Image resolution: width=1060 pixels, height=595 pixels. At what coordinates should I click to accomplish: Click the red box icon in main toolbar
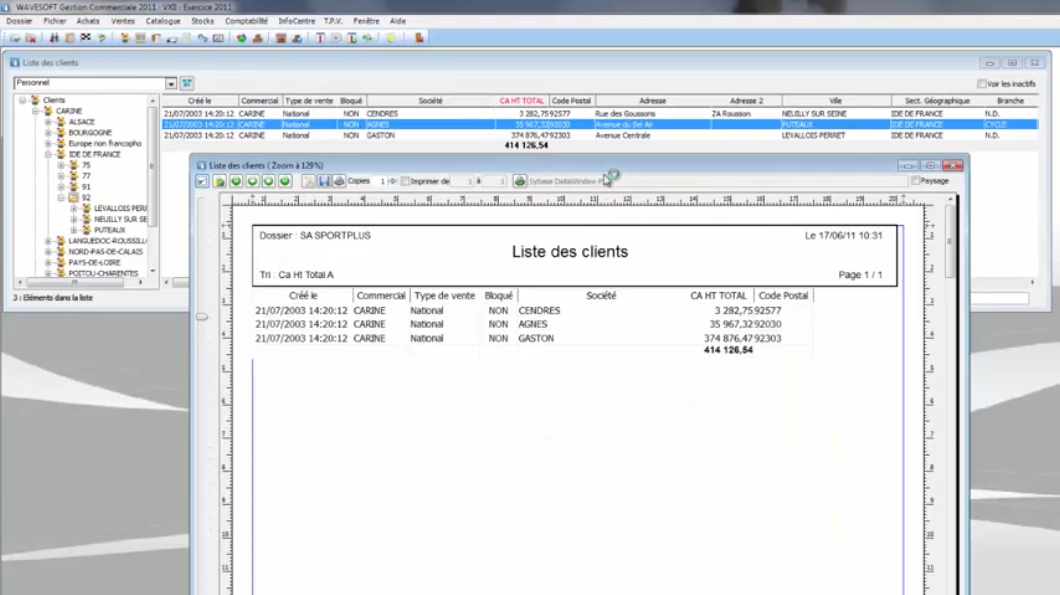point(281,38)
